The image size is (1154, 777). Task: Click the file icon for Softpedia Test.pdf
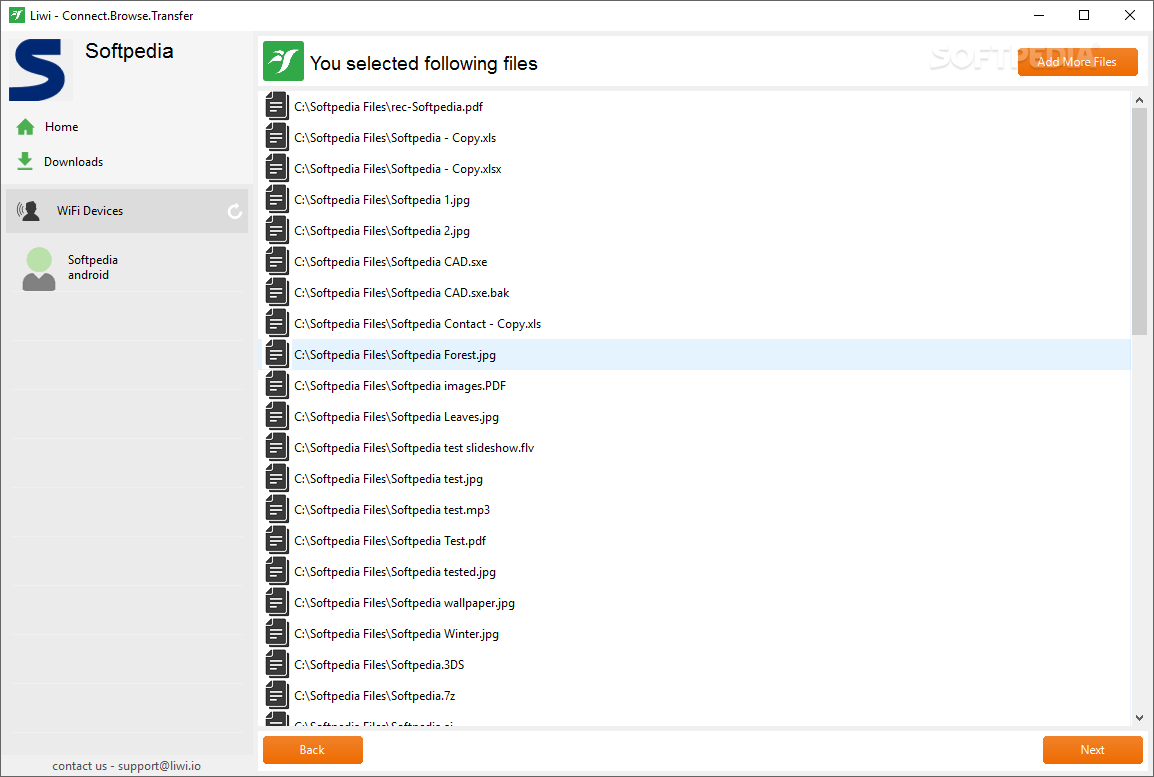click(277, 539)
